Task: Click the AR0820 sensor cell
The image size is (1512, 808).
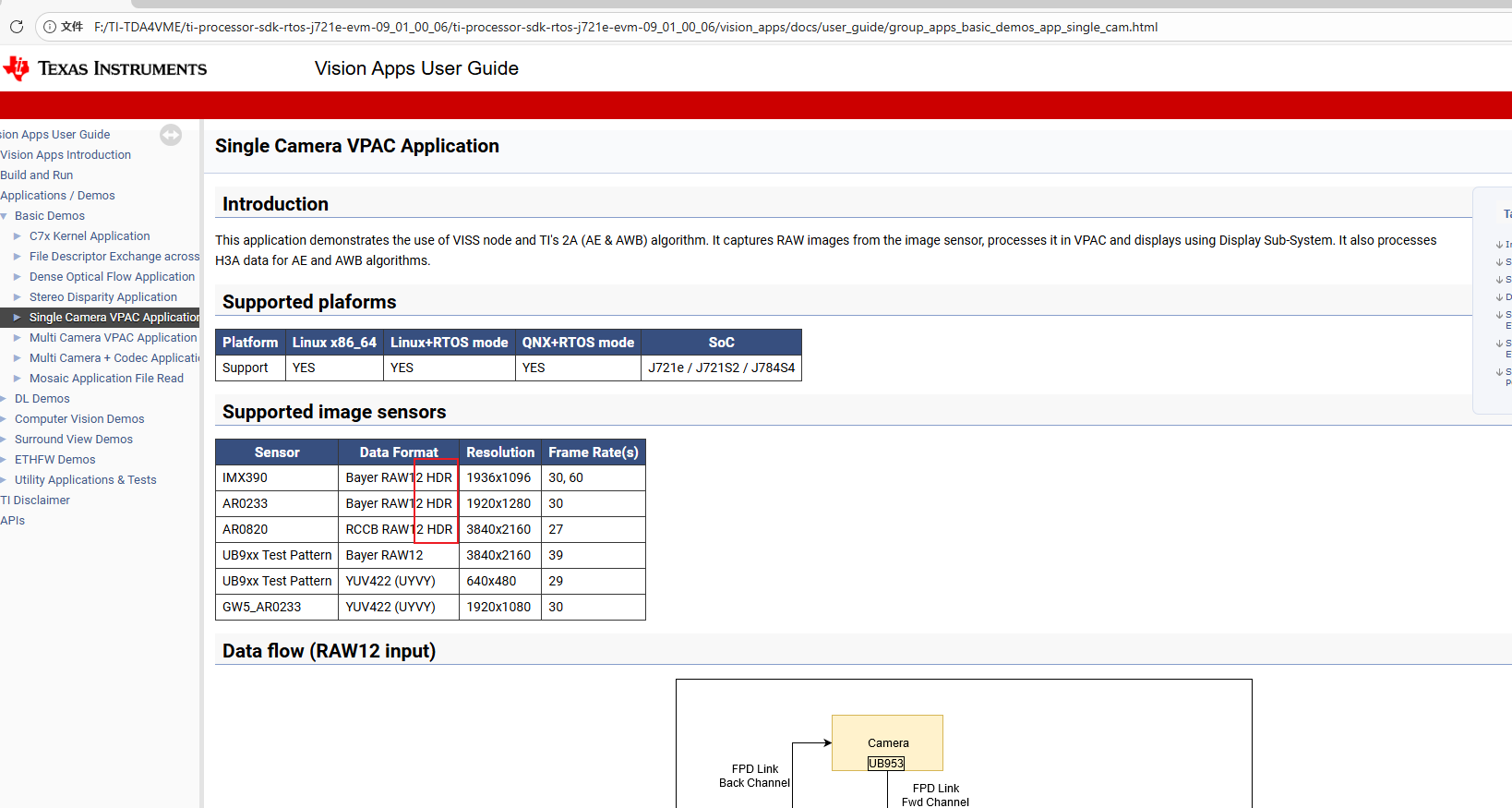Action: [x=277, y=529]
